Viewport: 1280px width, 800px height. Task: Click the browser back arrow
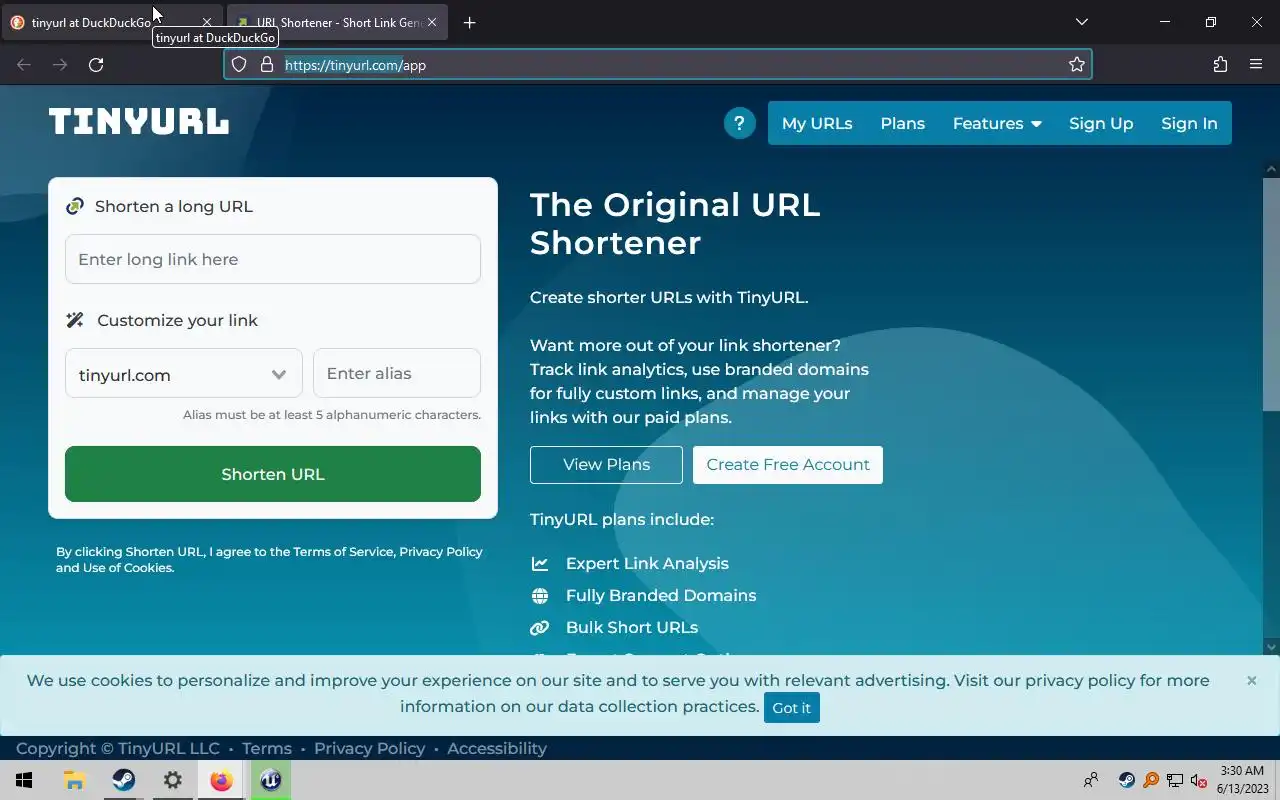click(x=24, y=65)
